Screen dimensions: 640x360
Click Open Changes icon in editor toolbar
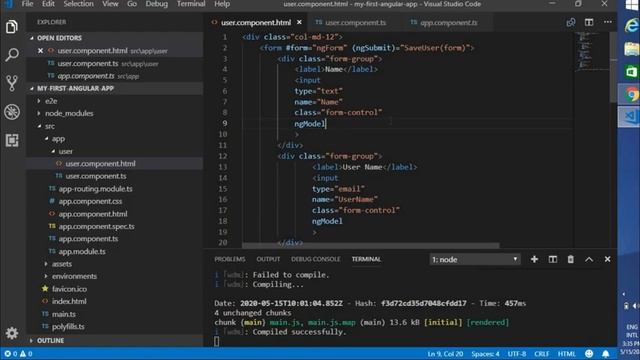pos(571,22)
